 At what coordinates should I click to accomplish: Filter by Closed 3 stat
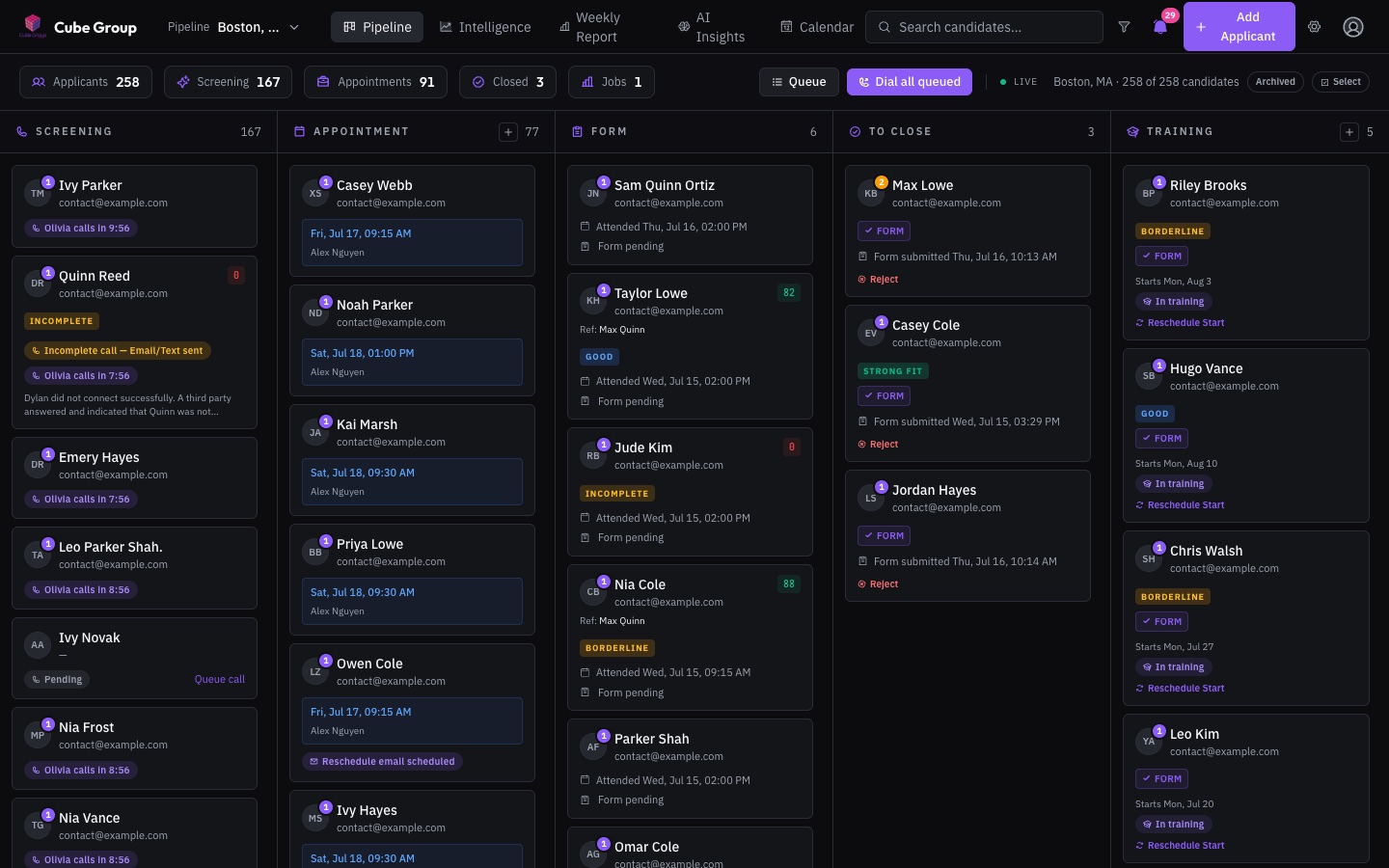click(x=508, y=82)
